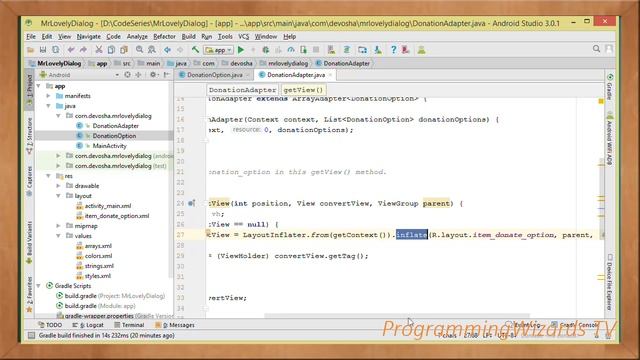Click the Copy icon in toolbar

tap(111, 50)
